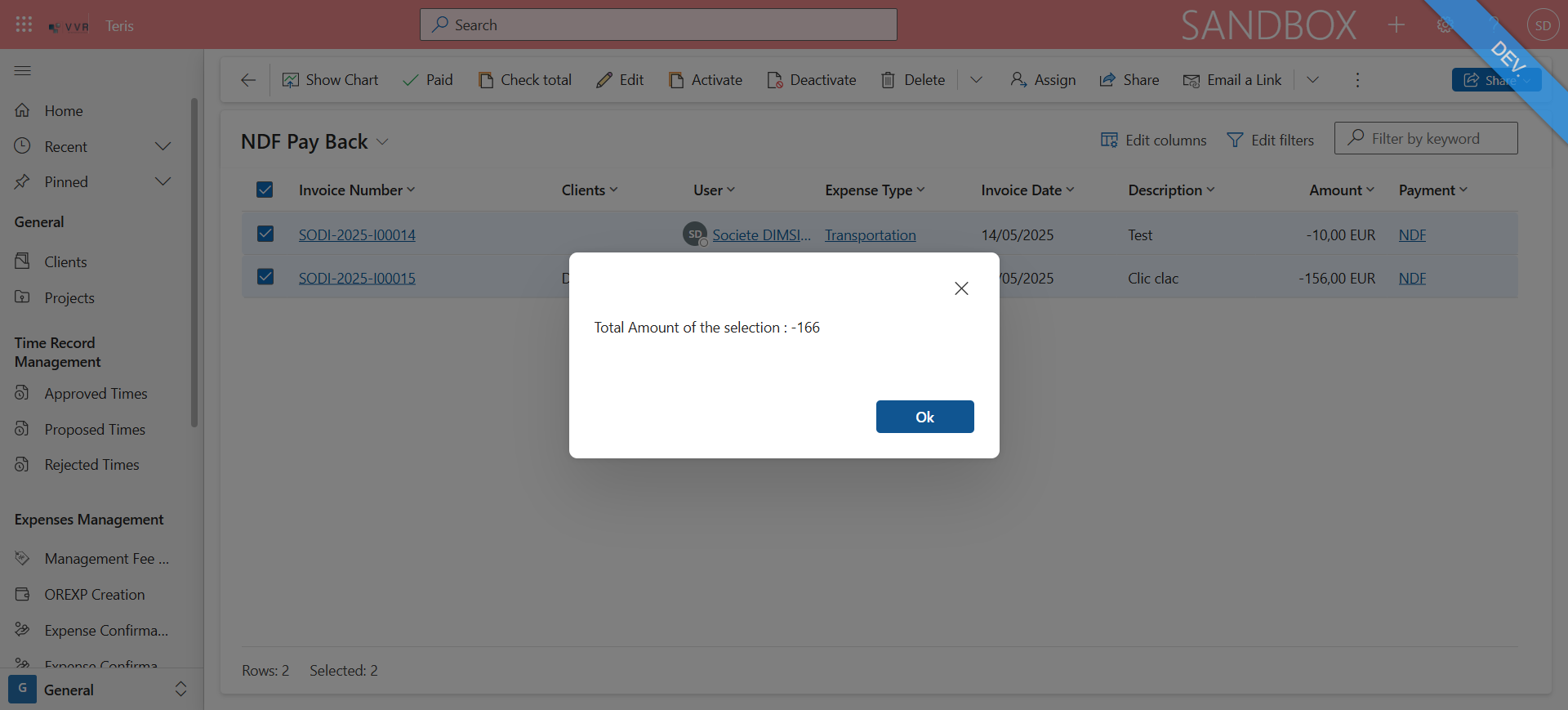Open the NDF Pay Back view selector
This screenshot has width=1568, height=710.
click(314, 142)
